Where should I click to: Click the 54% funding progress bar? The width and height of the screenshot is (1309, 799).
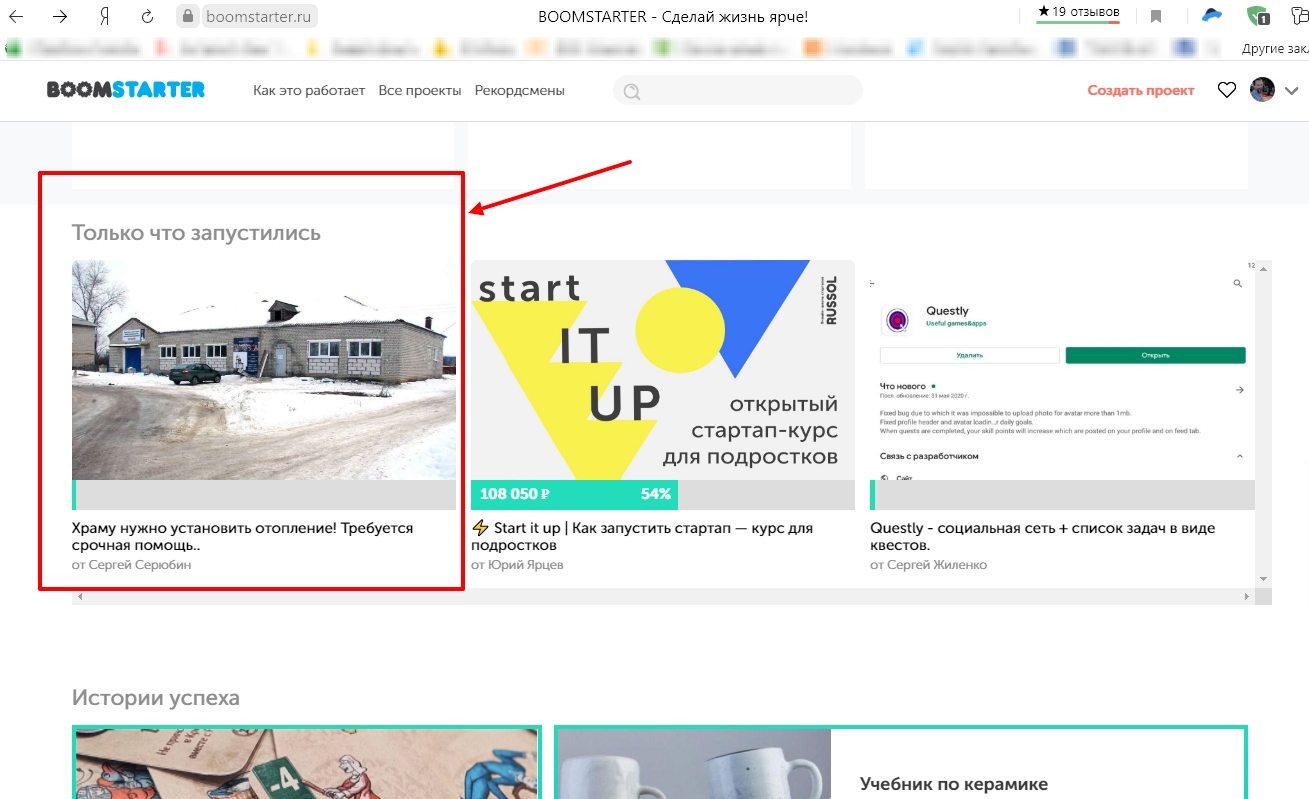point(574,494)
